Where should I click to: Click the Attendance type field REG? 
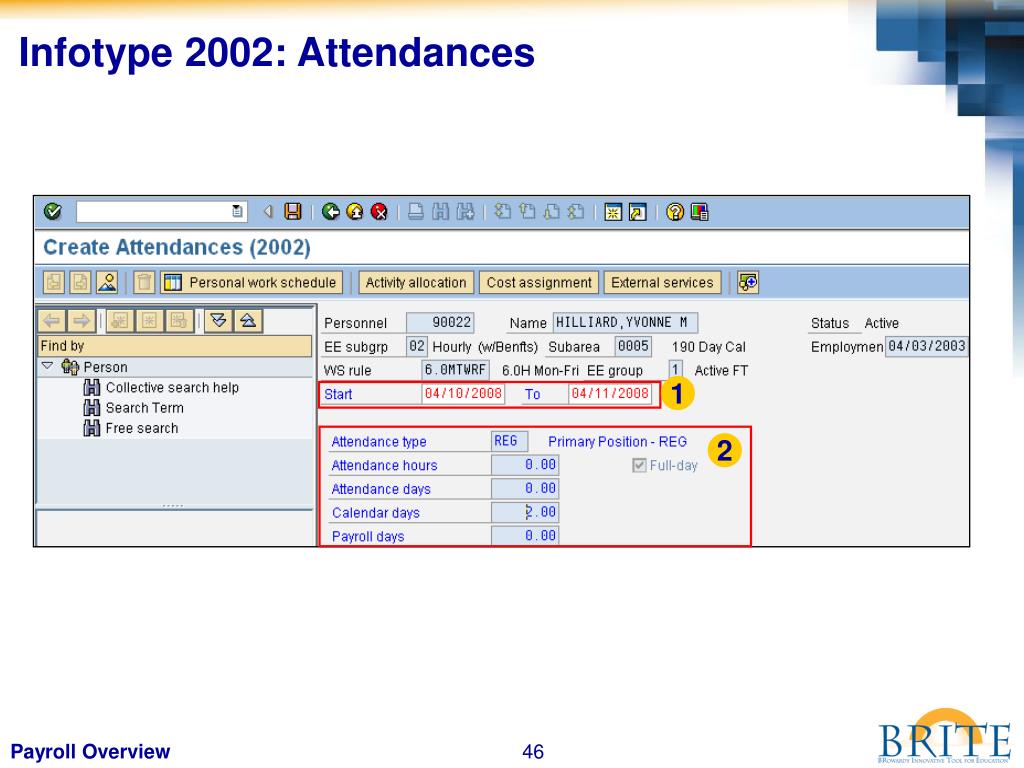point(509,441)
